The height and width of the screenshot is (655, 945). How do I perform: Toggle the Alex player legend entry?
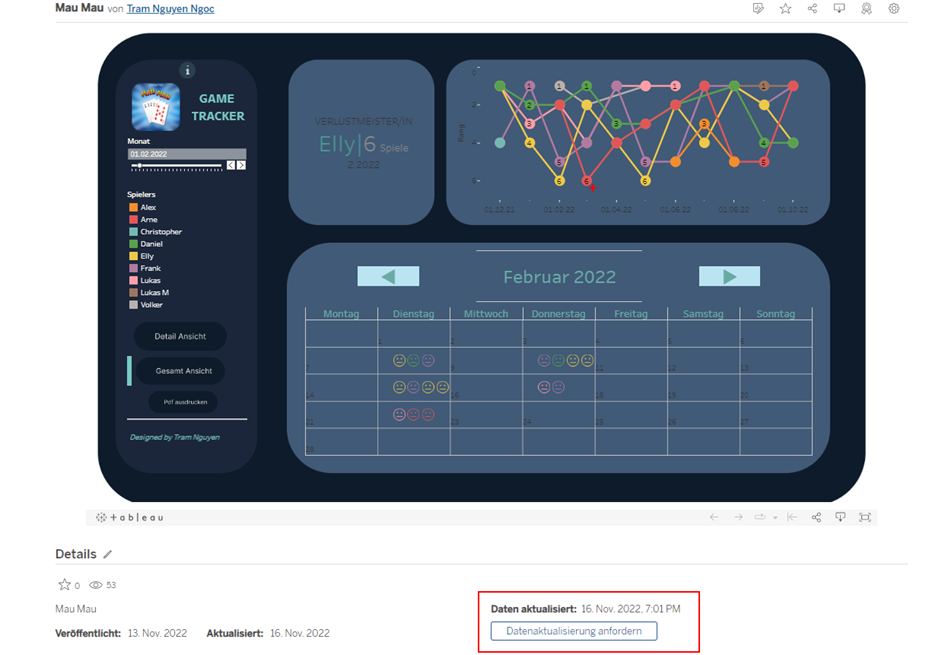(142, 207)
